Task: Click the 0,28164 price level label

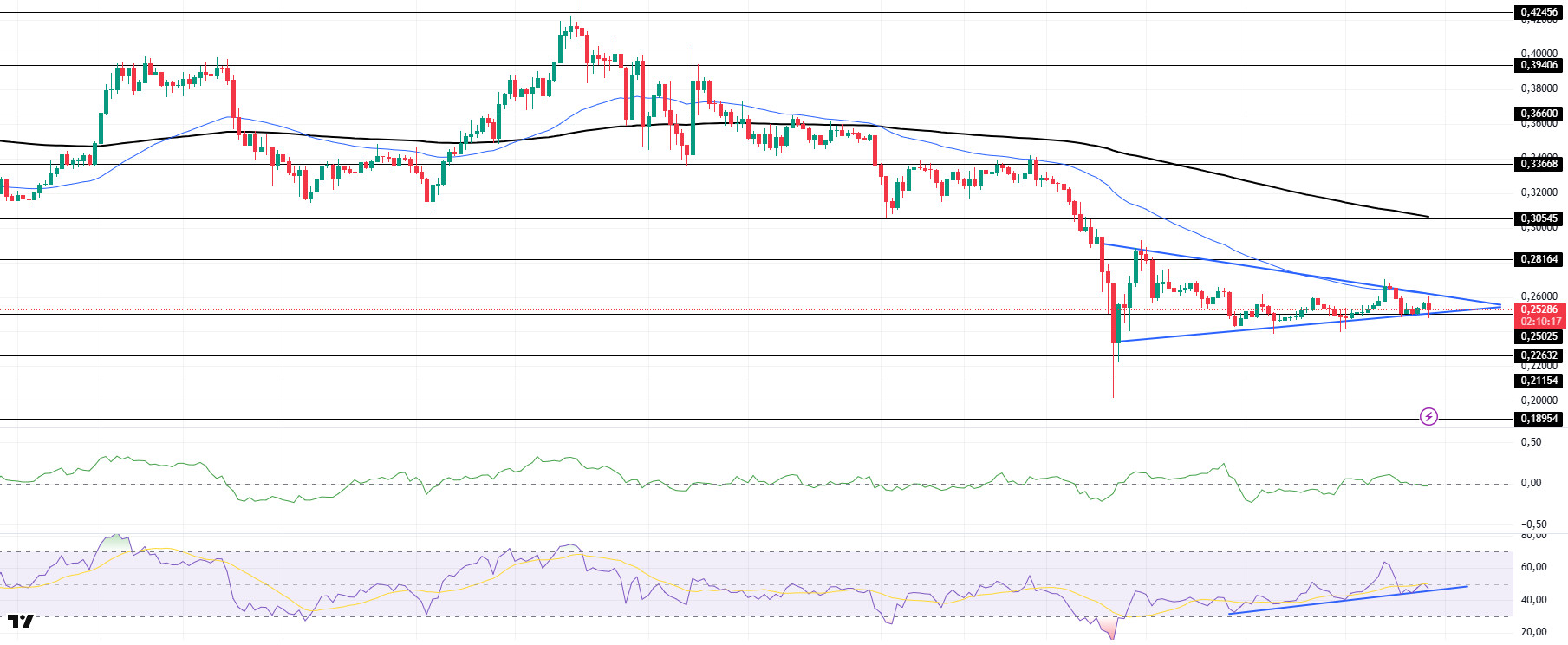Action: click(x=1539, y=259)
